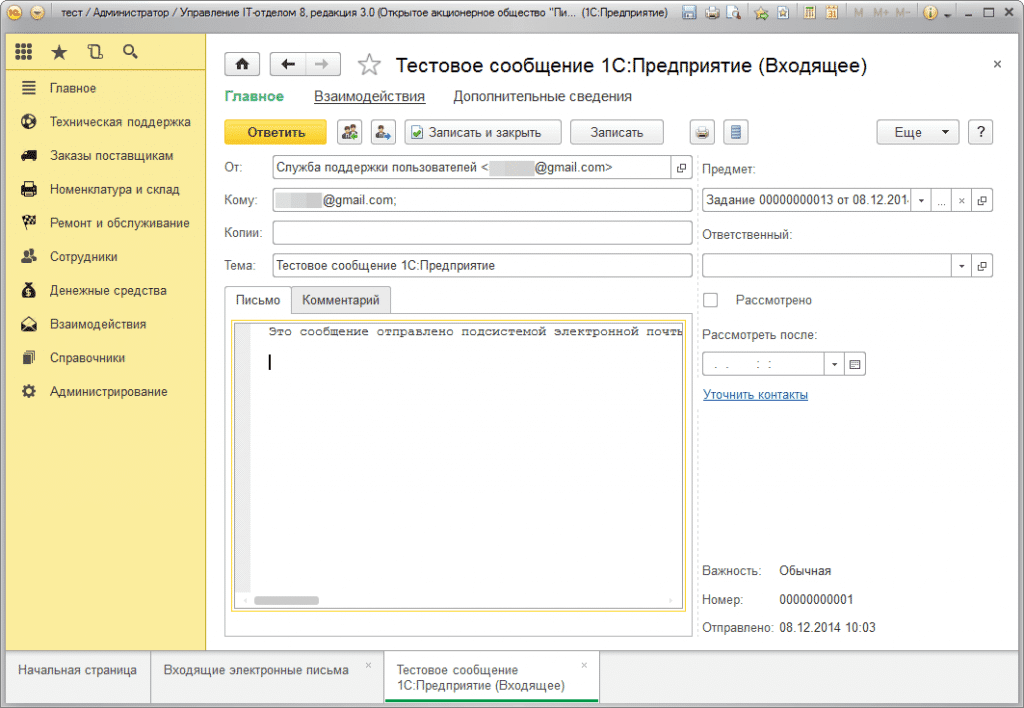Open the Еще dropdown menu

(918, 132)
